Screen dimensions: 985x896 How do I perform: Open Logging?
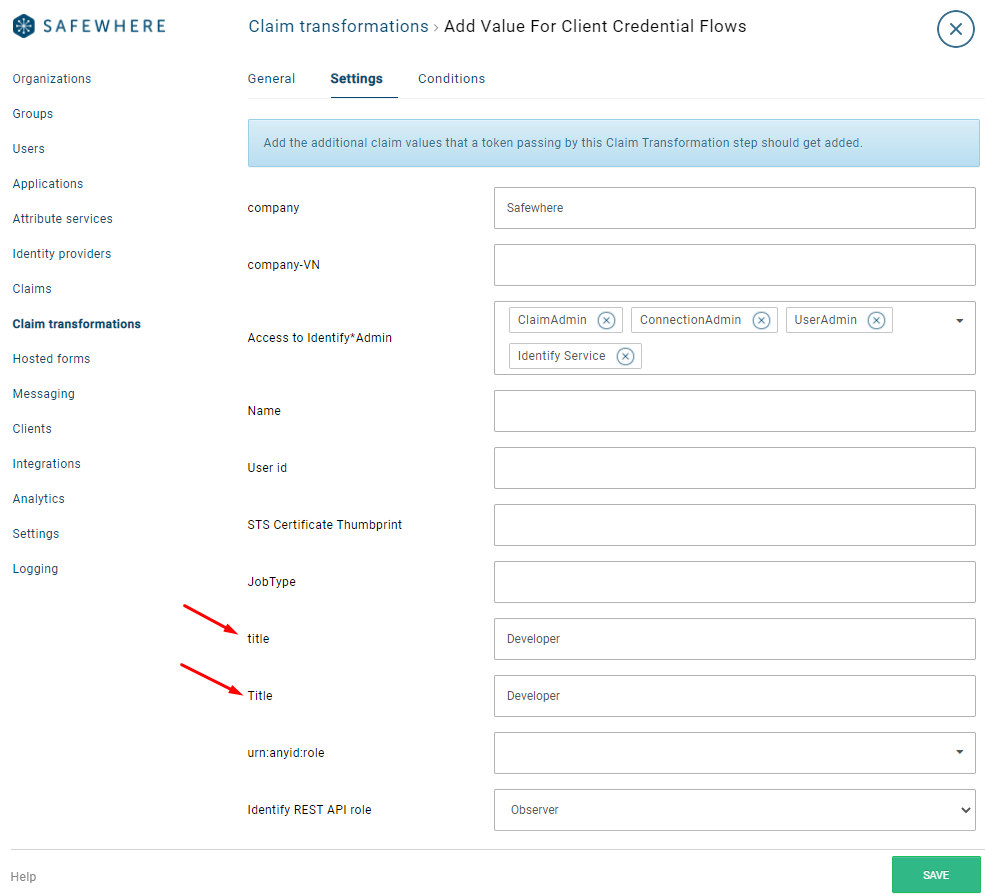(x=35, y=569)
